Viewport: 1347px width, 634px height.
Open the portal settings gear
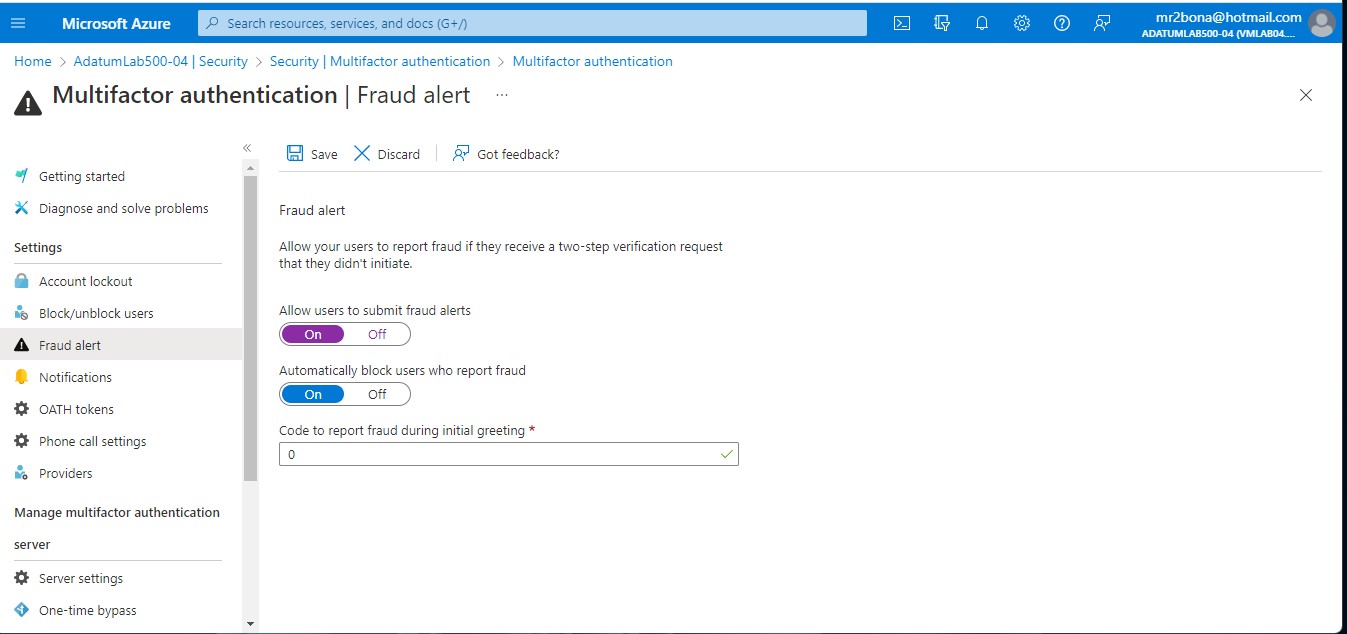[x=1021, y=22]
